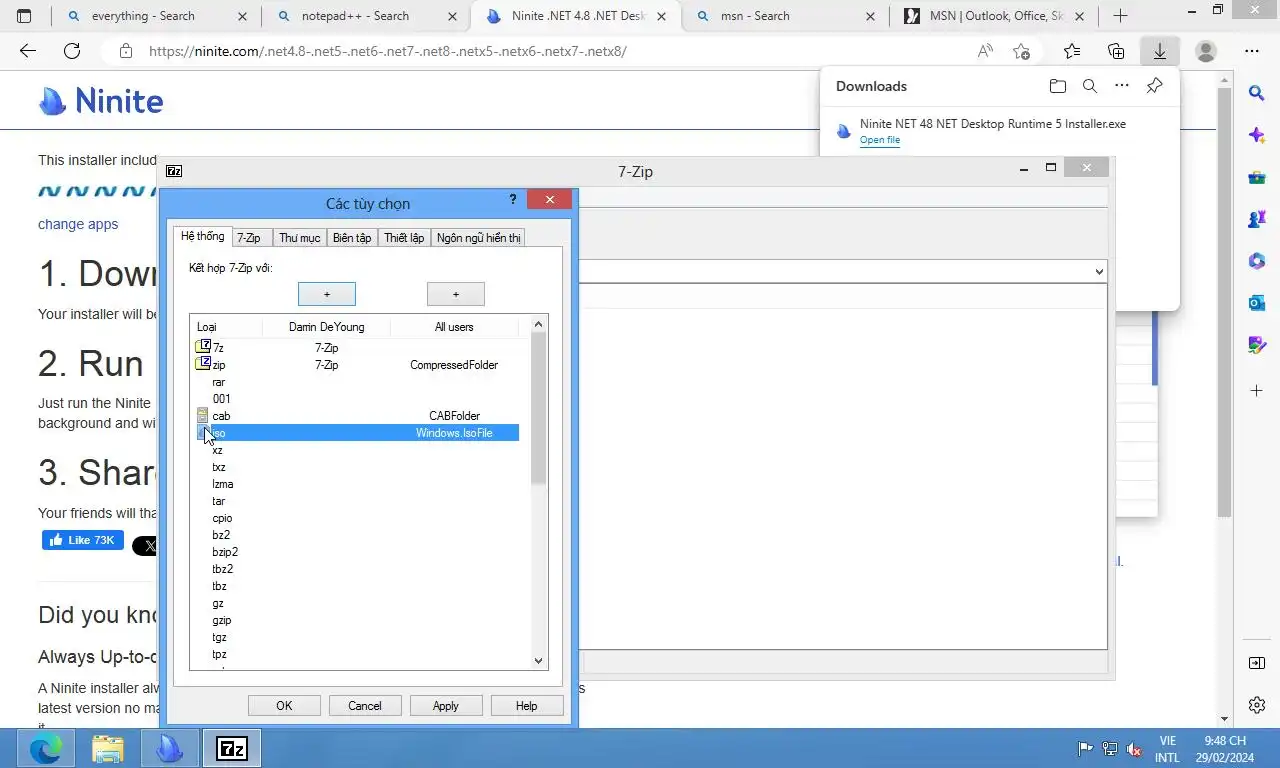Click the plus button above Darrin DeYoung
This screenshot has height=768, width=1280.
tap(327, 294)
